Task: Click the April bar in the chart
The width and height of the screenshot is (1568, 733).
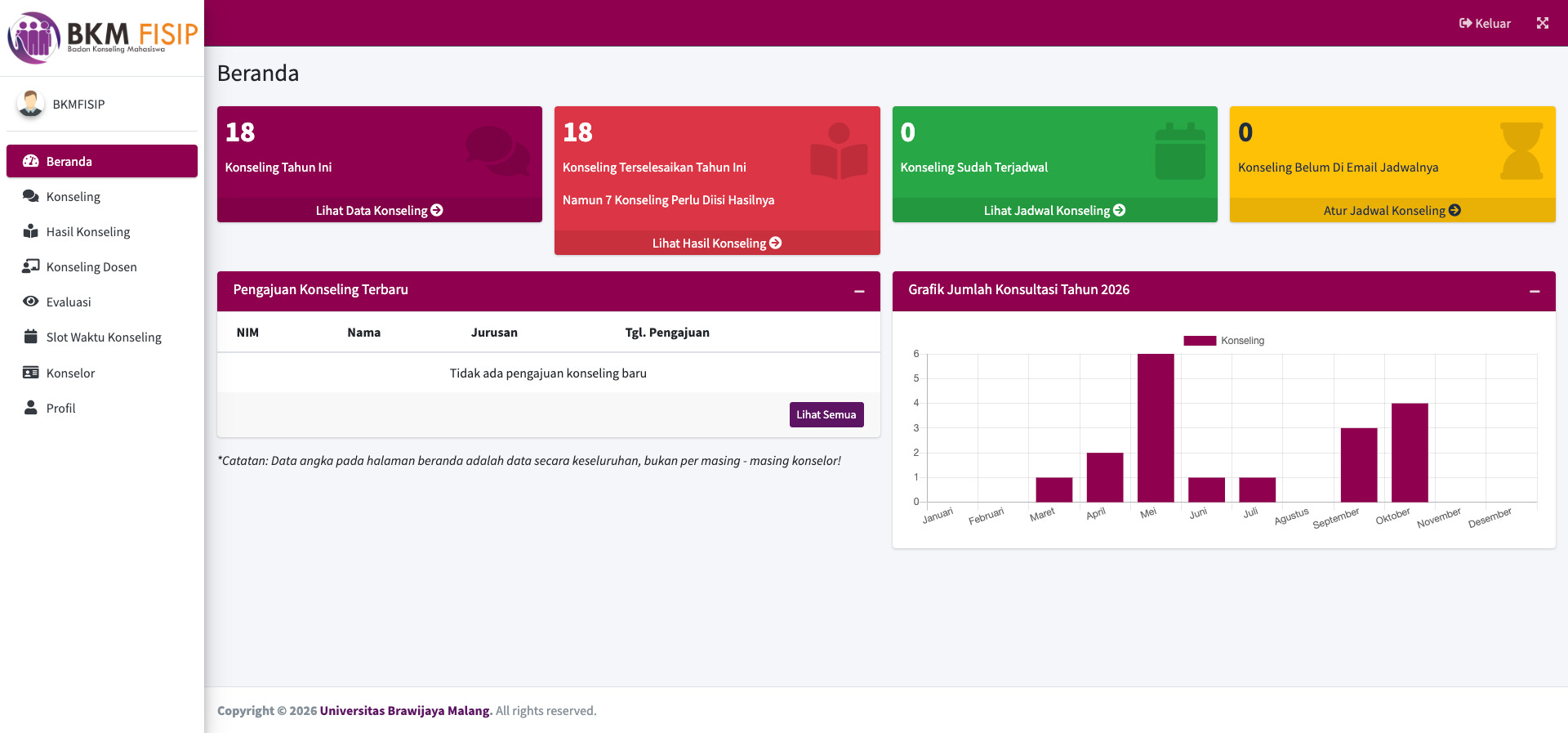Action: (1105, 477)
